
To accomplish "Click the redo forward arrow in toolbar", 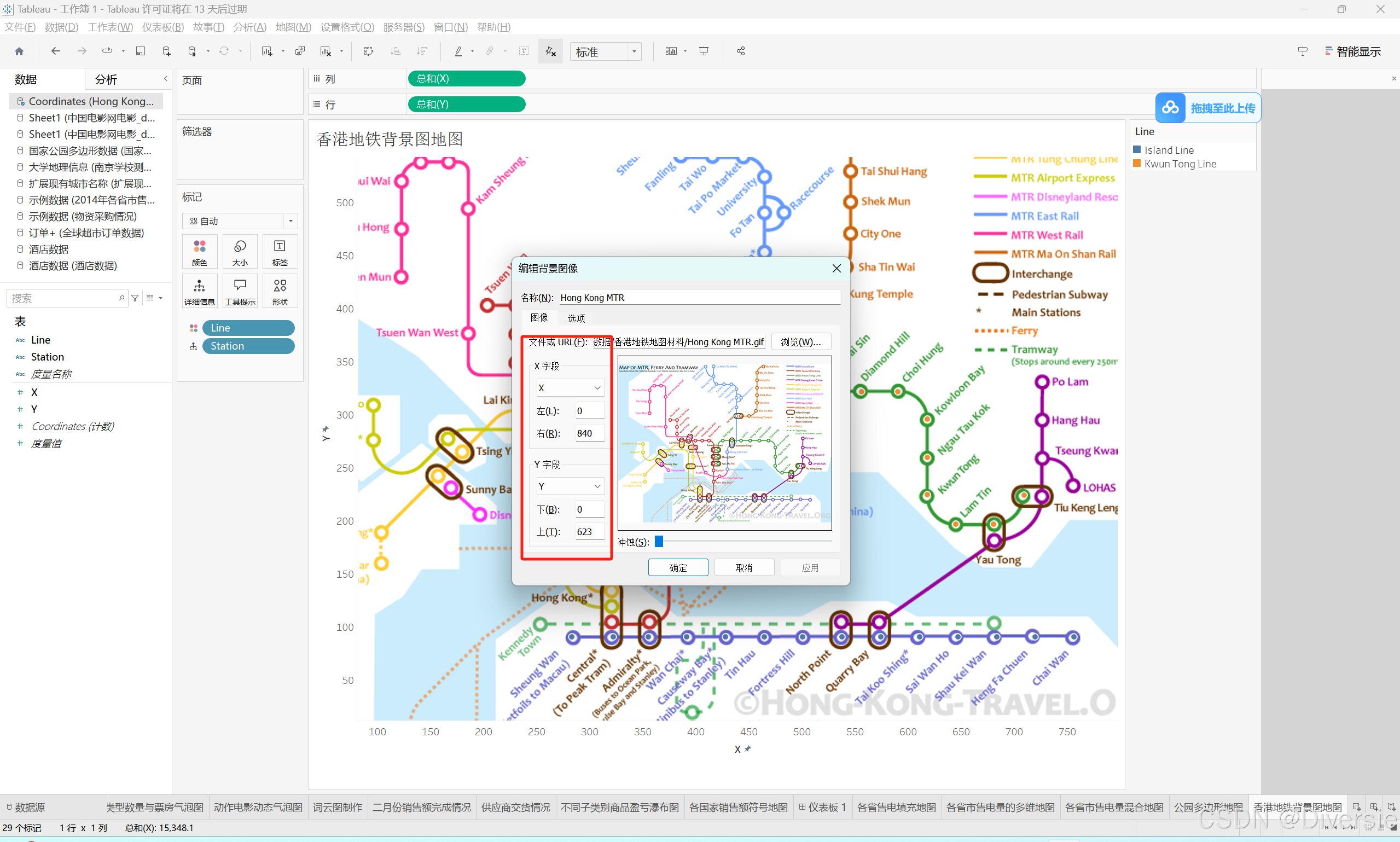I will (82, 51).
